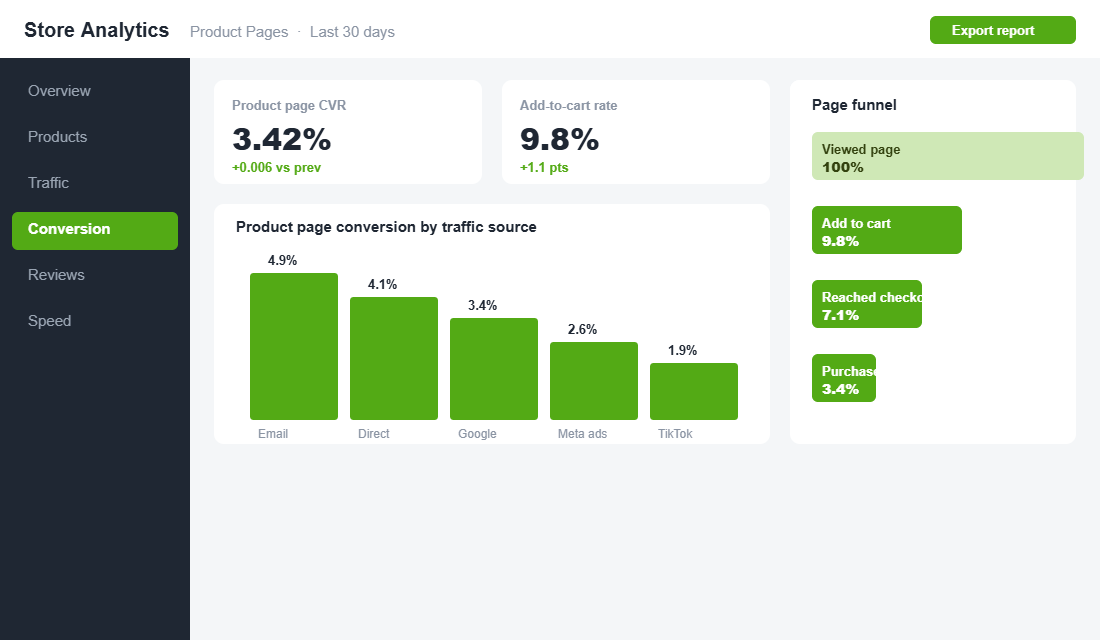This screenshot has height=640, width=1100.
Task: Select the Add-to-cart rate card
Action: [636, 132]
